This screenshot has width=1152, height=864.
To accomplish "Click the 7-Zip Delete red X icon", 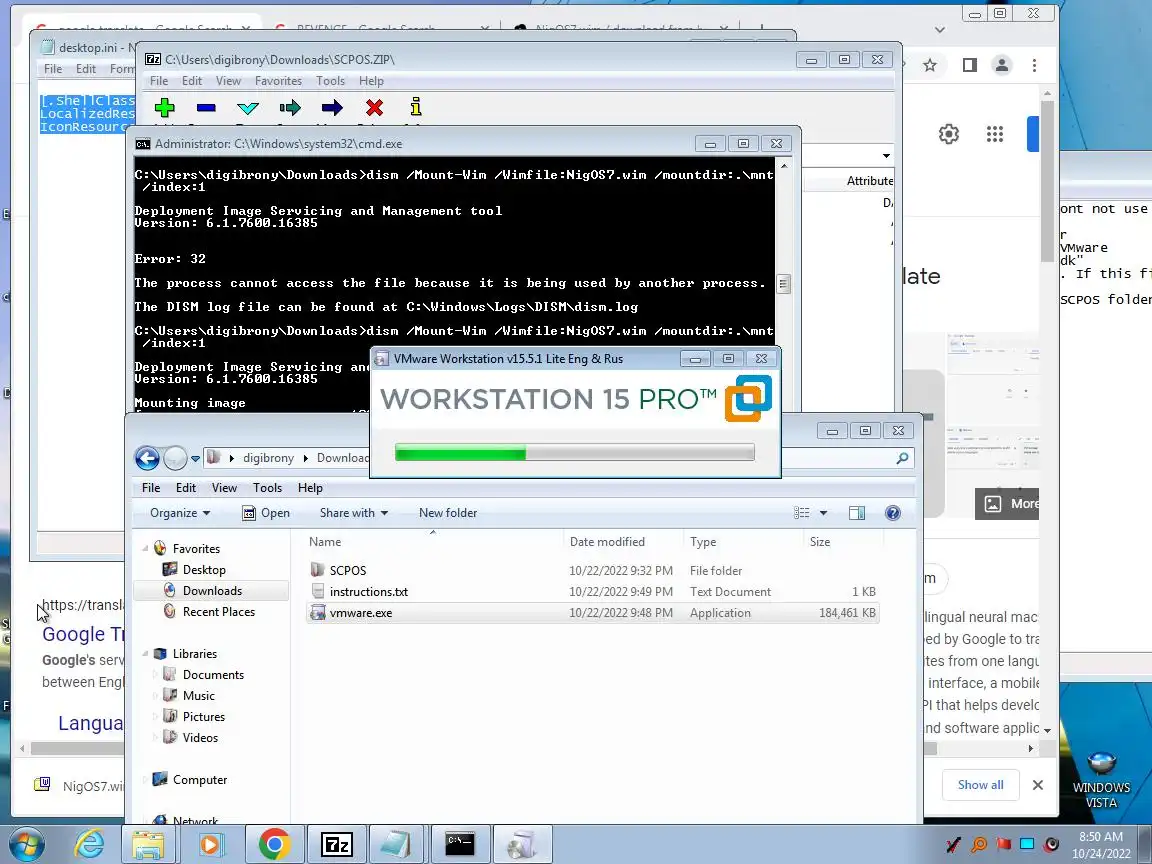I will point(374,108).
